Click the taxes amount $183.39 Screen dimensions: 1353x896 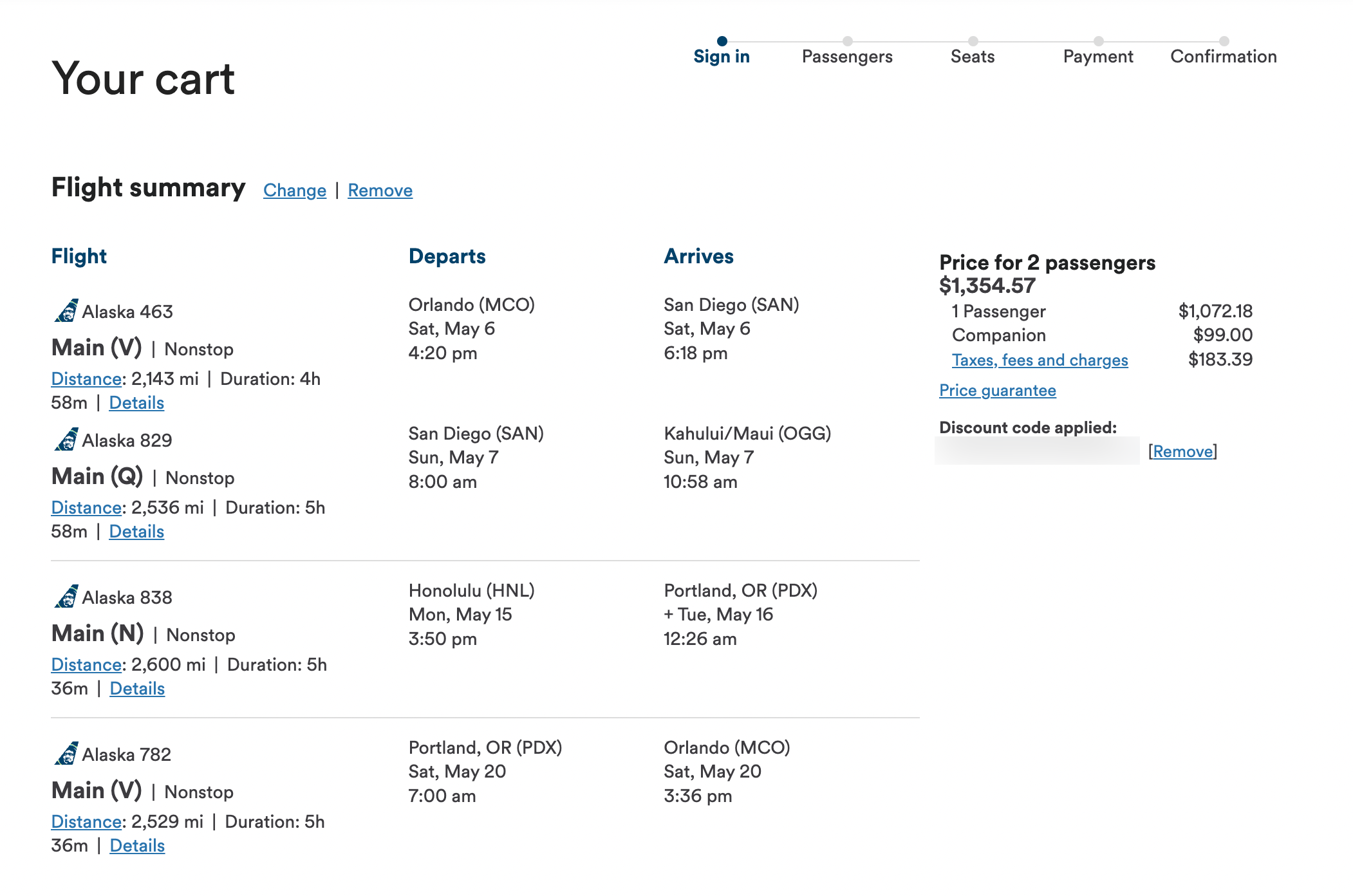pos(1220,360)
